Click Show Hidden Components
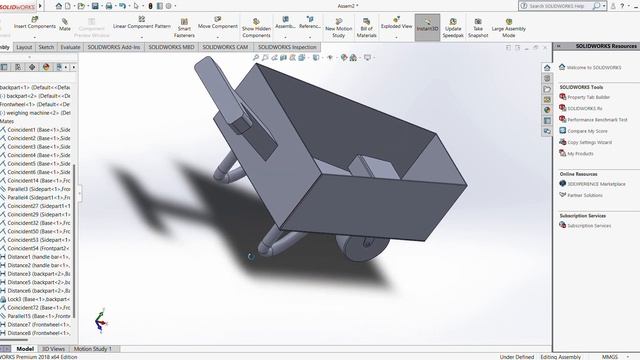 [x=256, y=28]
